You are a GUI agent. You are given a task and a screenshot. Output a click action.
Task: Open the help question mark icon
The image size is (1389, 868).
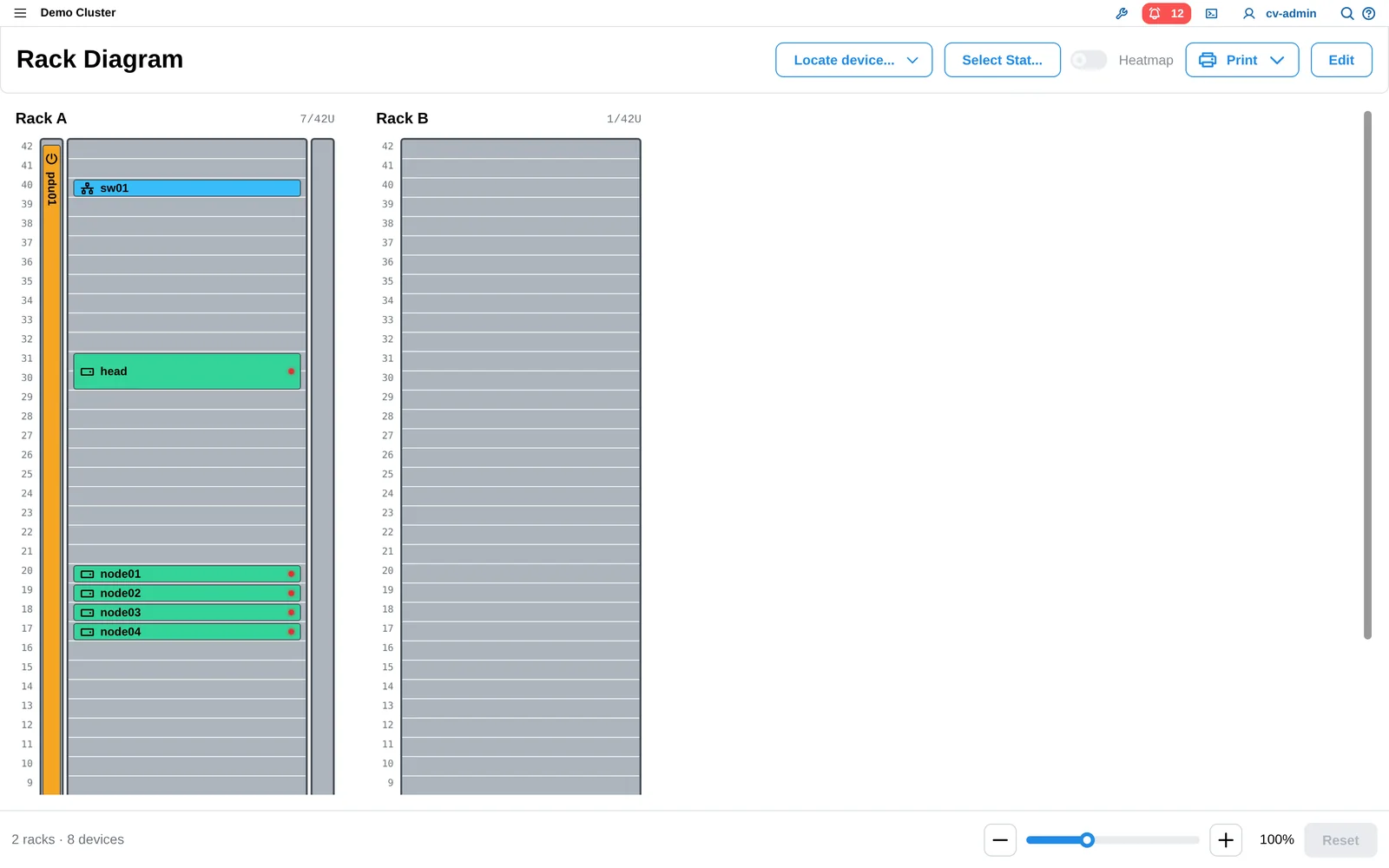tap(1368, 13)
